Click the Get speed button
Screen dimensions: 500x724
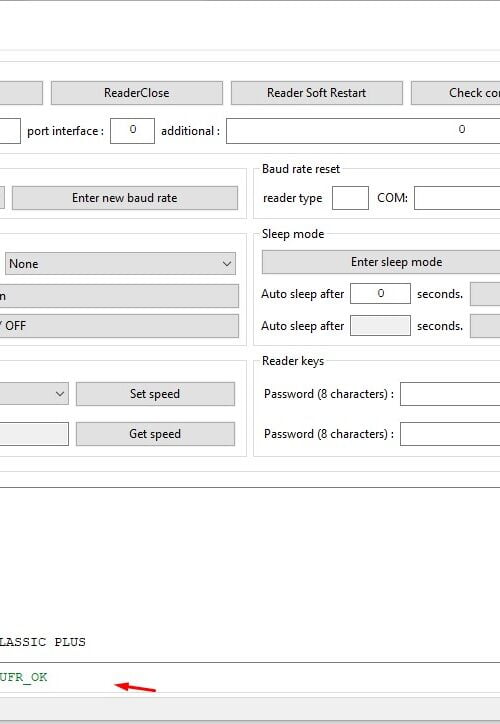pos(155,434)
